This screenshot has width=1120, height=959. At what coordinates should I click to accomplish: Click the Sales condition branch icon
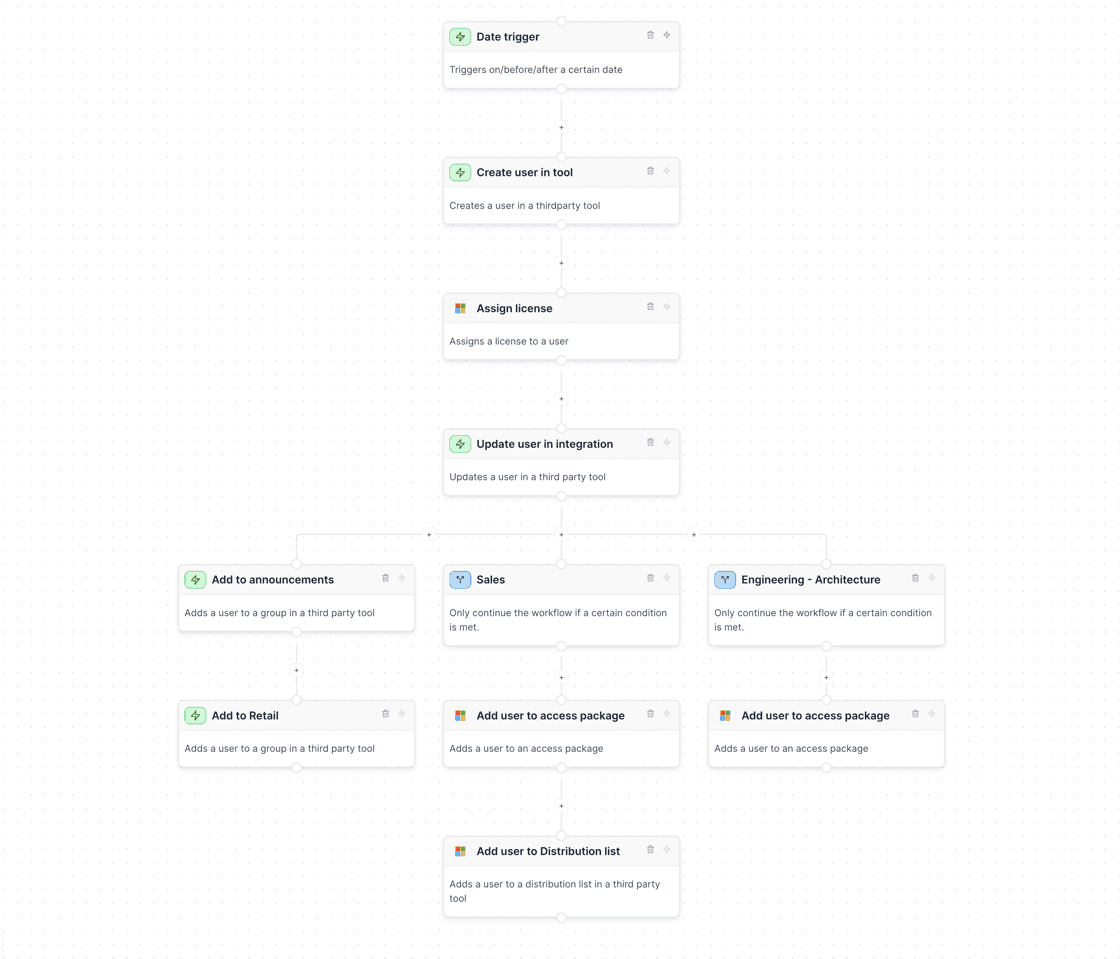[x=460, y=579]
